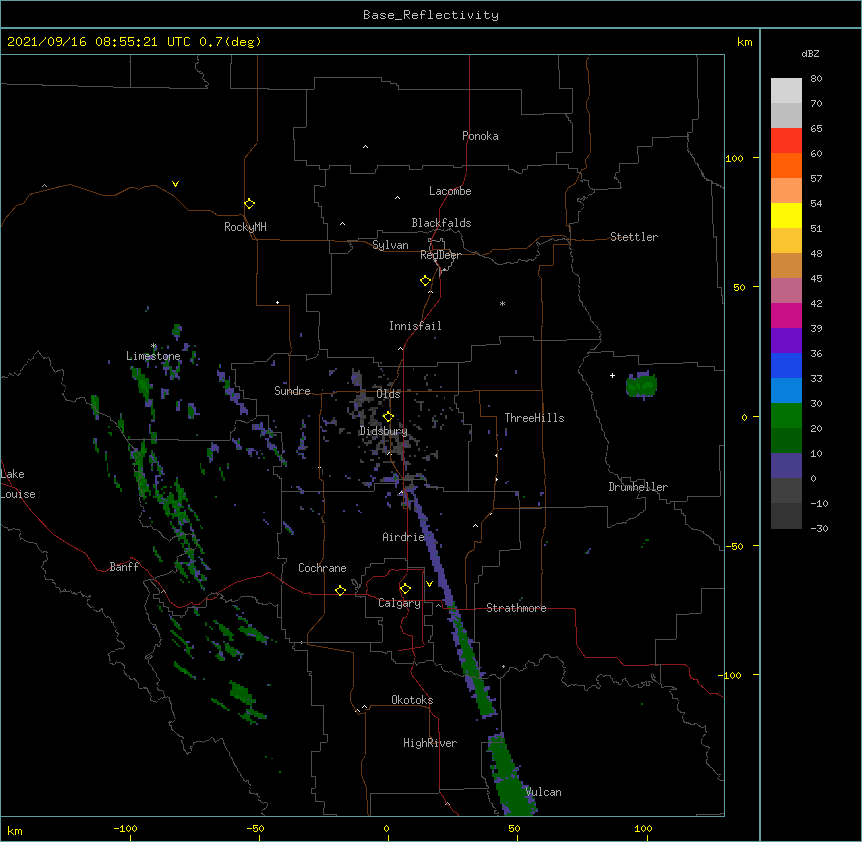Click the RockyMH label
The image size is (862, 842).
(245, 227)
